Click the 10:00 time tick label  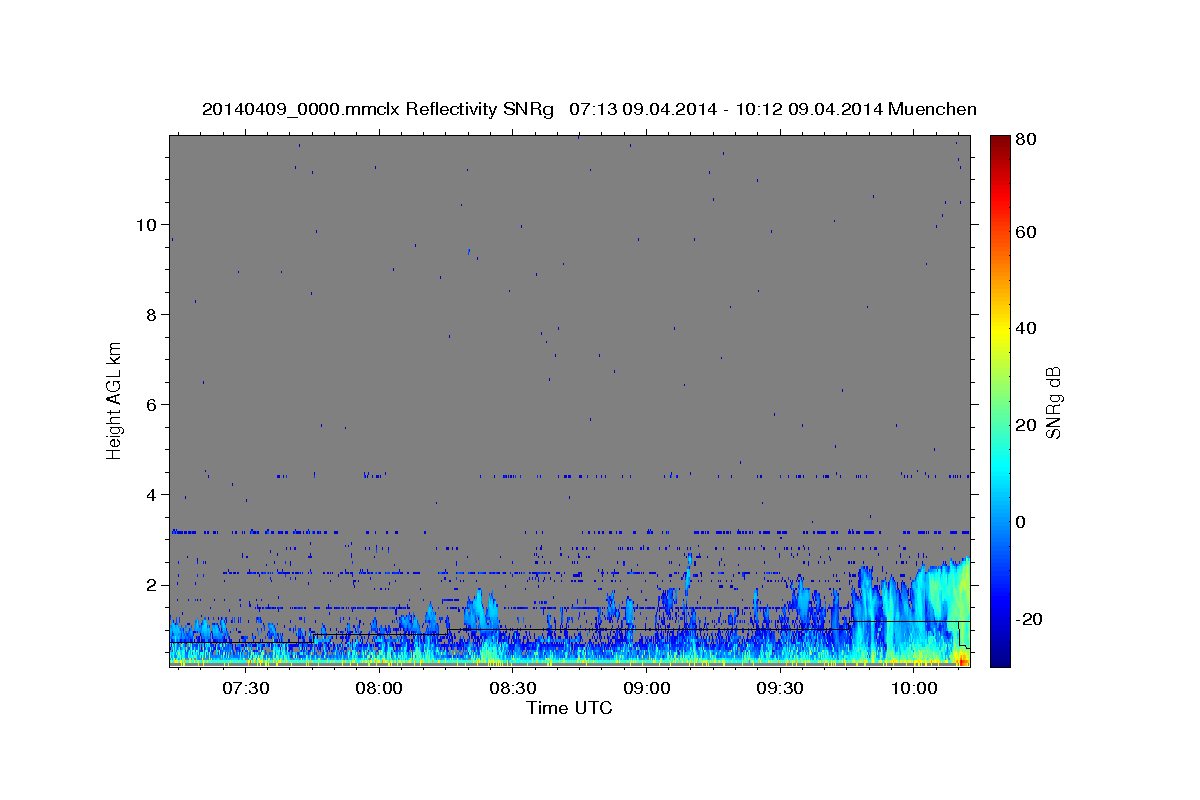click(915, 689)
